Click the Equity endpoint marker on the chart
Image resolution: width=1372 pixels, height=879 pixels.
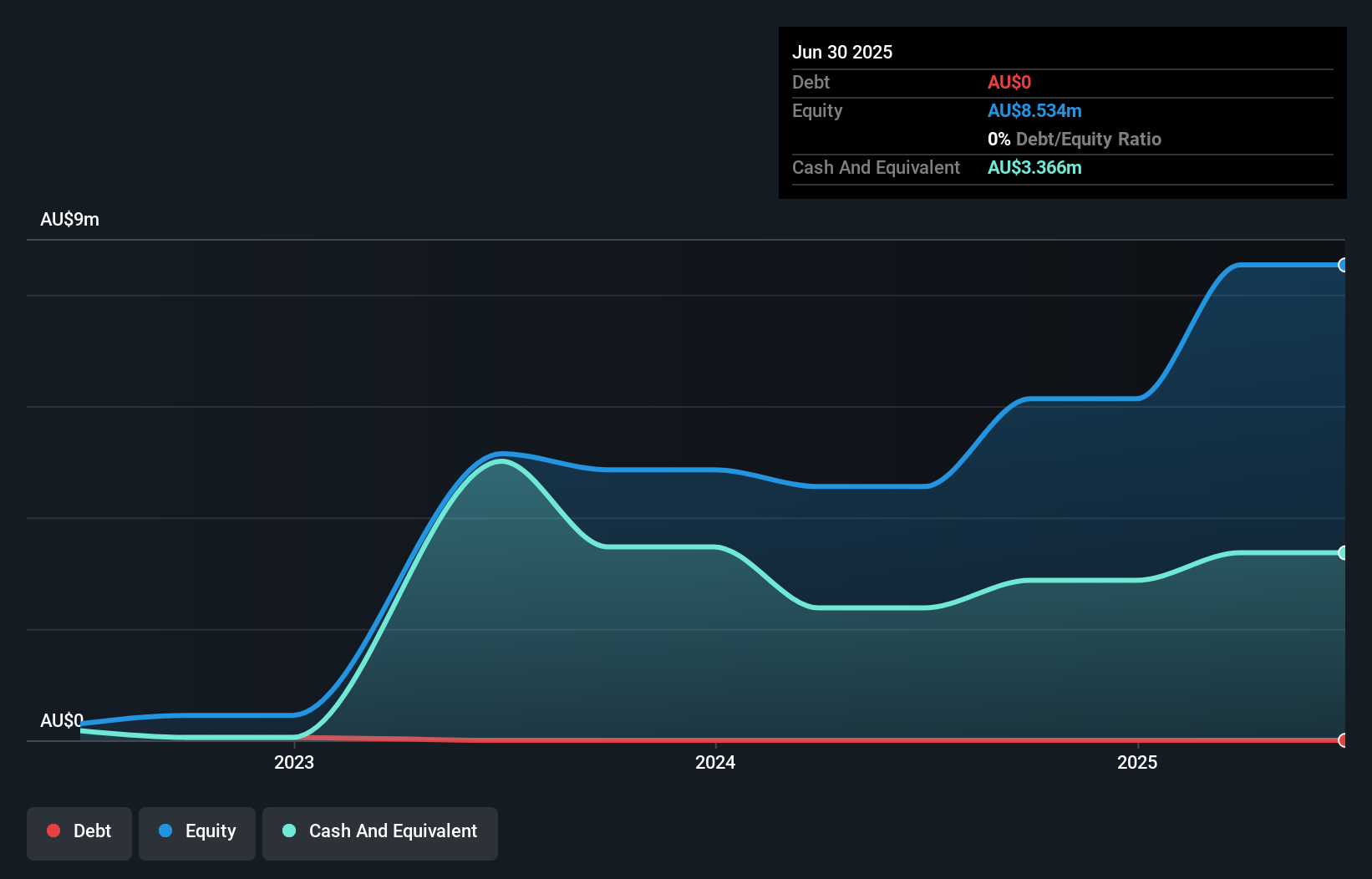click(x=1343, y=265)
